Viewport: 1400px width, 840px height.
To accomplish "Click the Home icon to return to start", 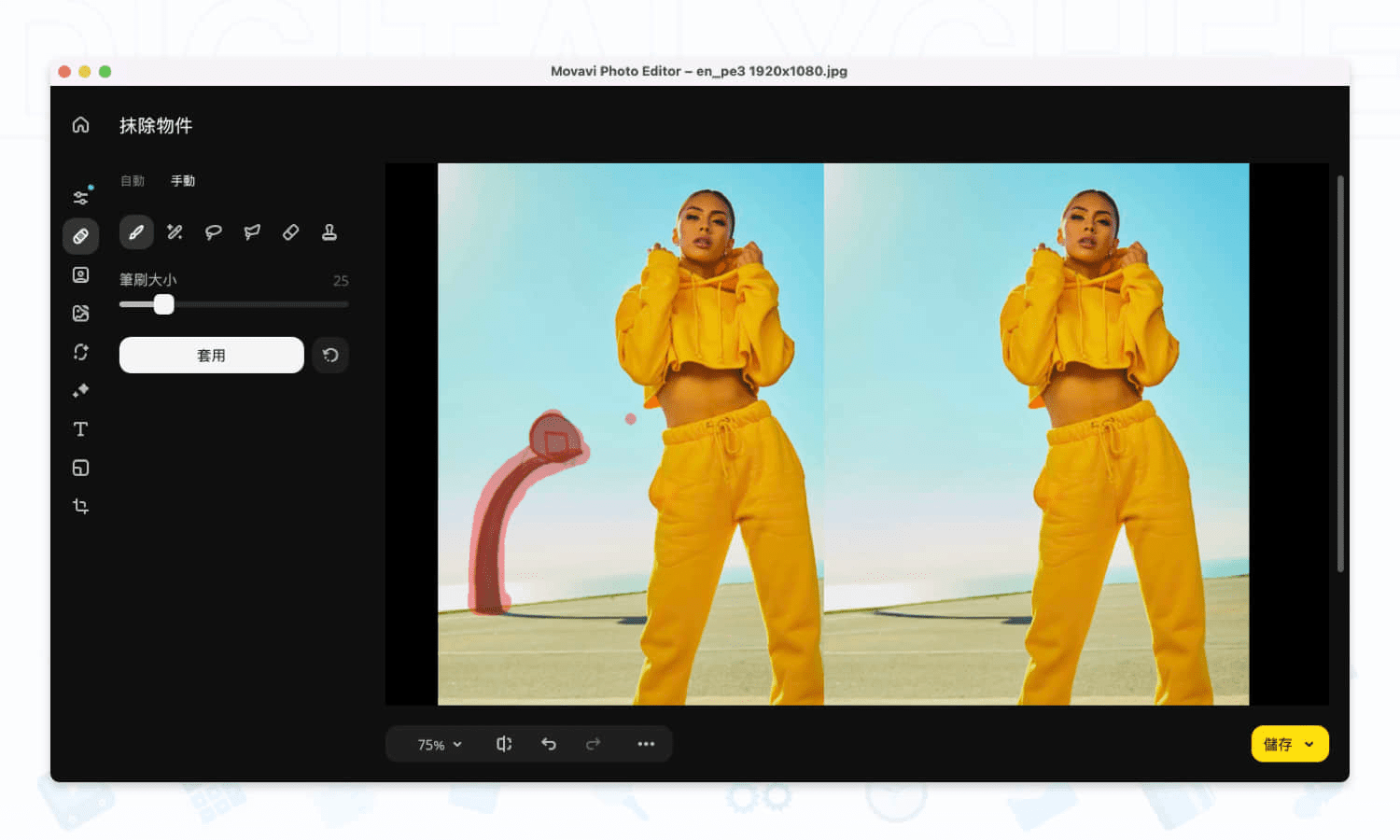I will [80, 124].
